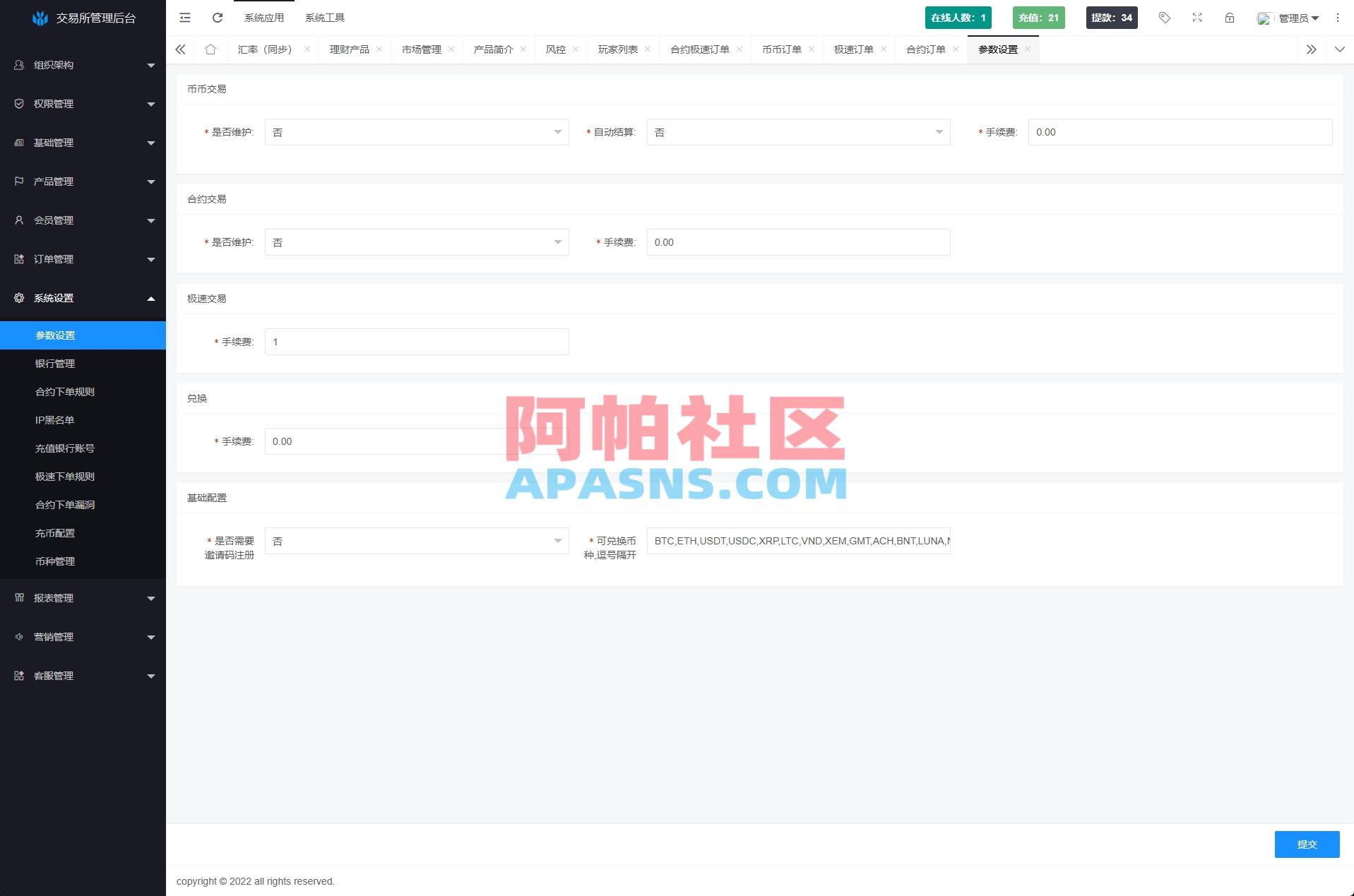1354x896 pixels.
Task: Collapse the sidebar menu
Action: tap(184, 17)
